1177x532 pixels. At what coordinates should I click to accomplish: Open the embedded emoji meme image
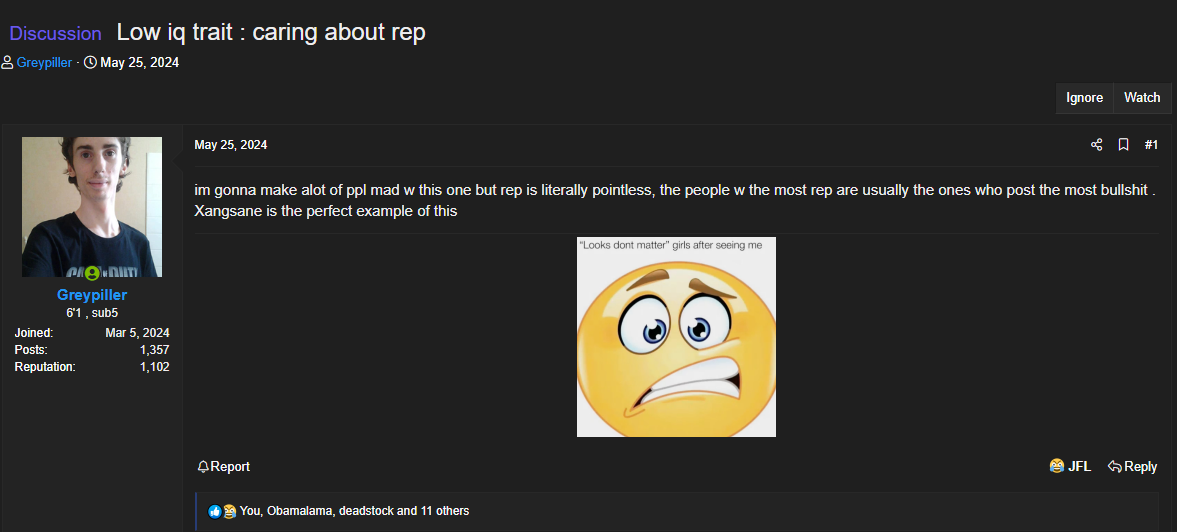(676, 337)
